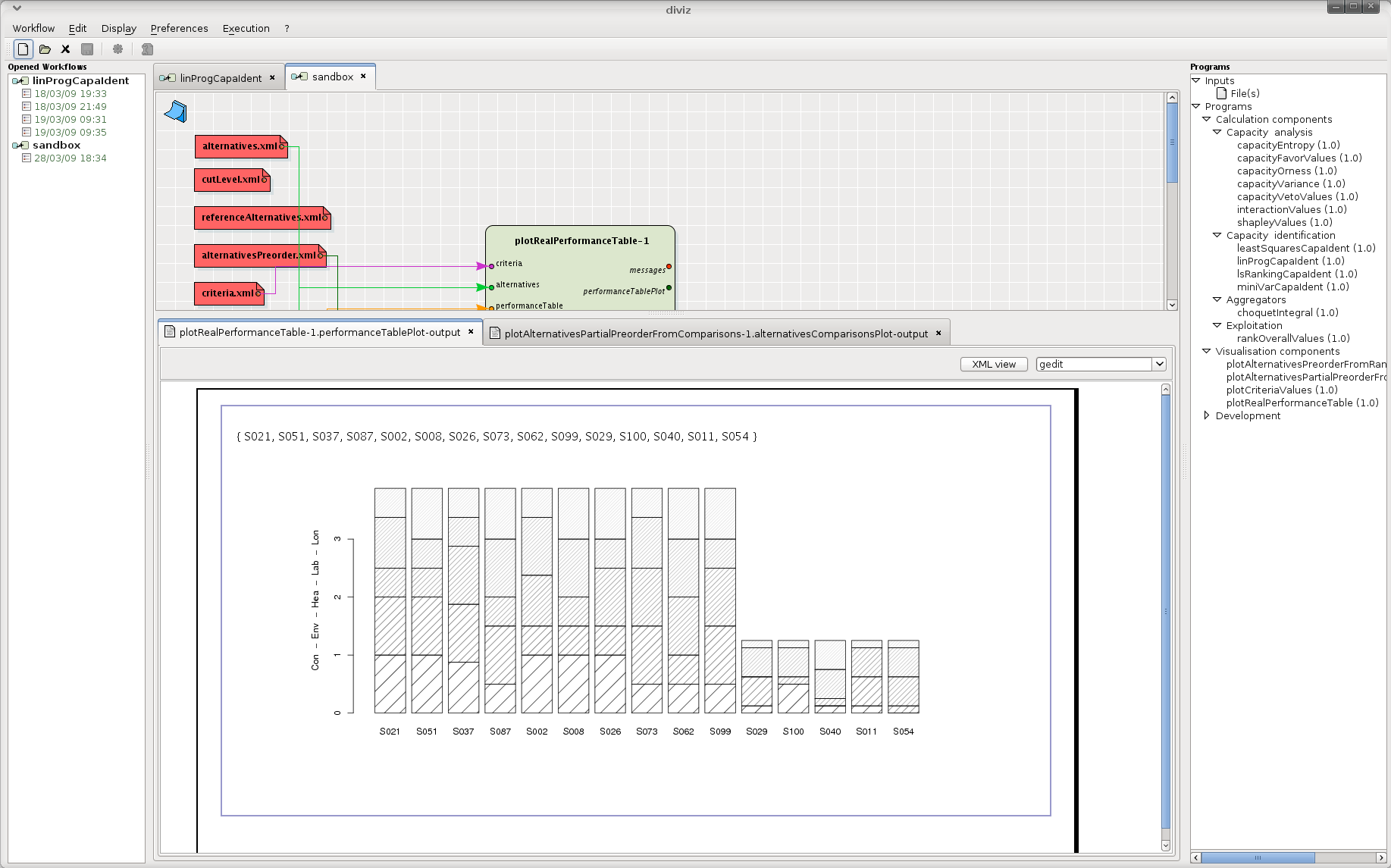This screenshot has width=1391, height=868.
Task: Expand the Development category
Action: [1207, 415]
